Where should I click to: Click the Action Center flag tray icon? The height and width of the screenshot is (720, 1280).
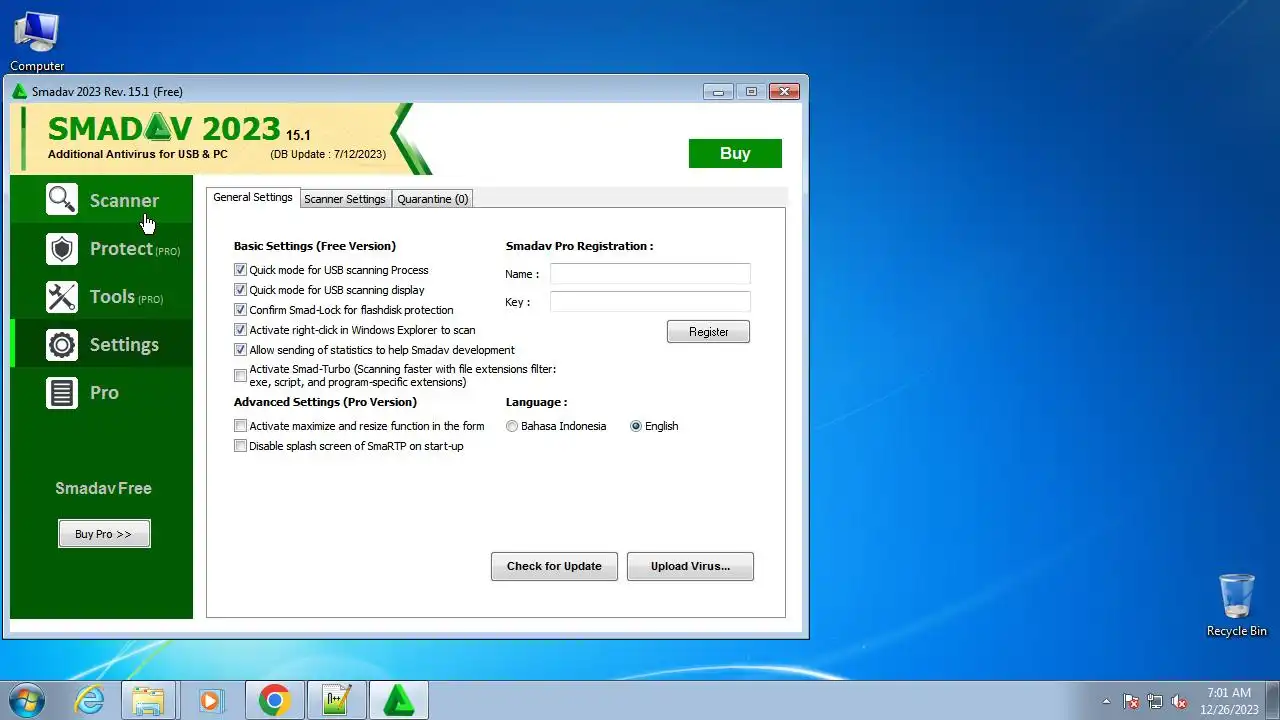[1131, 701]
